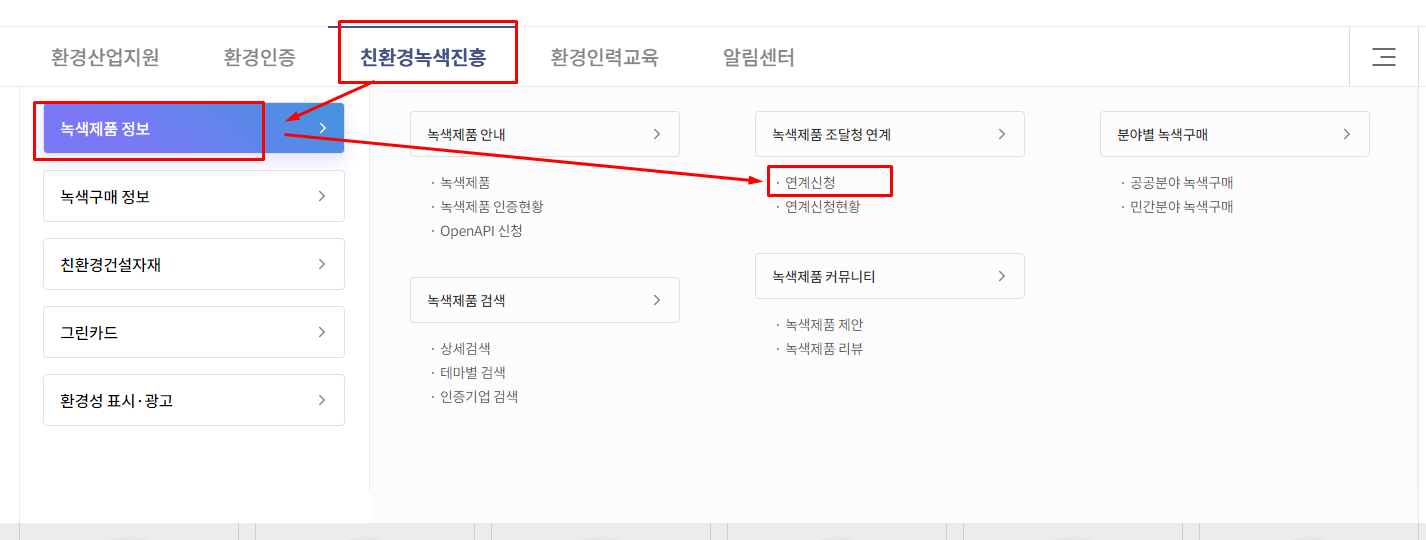Click chevron arrow on 그린카드

[x=322, y=332]
